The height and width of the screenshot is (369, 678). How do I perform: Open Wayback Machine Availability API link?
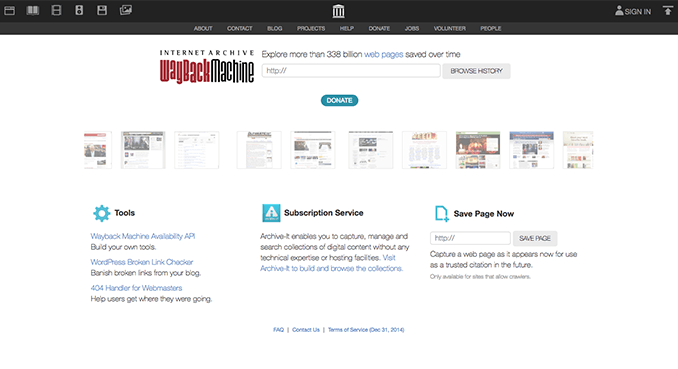[143, 236]
